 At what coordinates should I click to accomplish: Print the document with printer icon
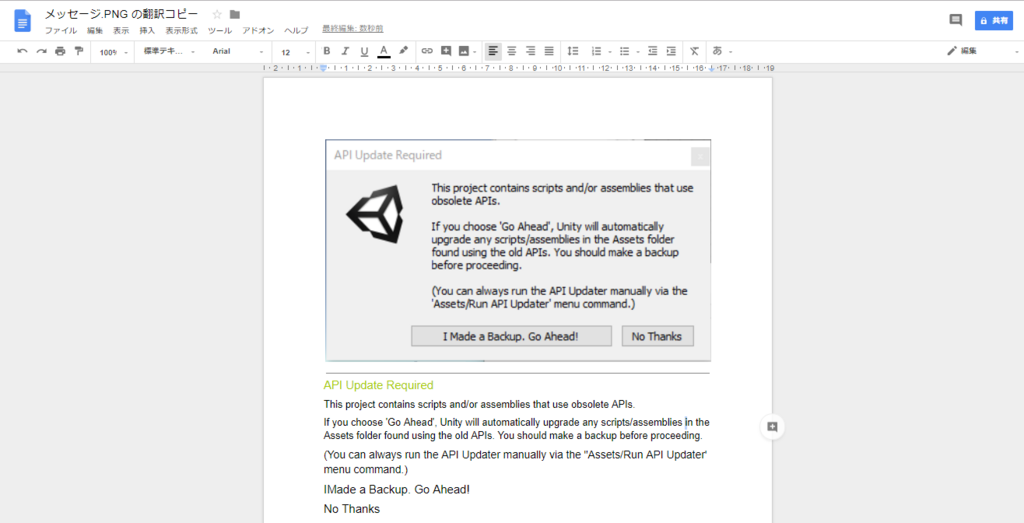(x=60, y=51)
